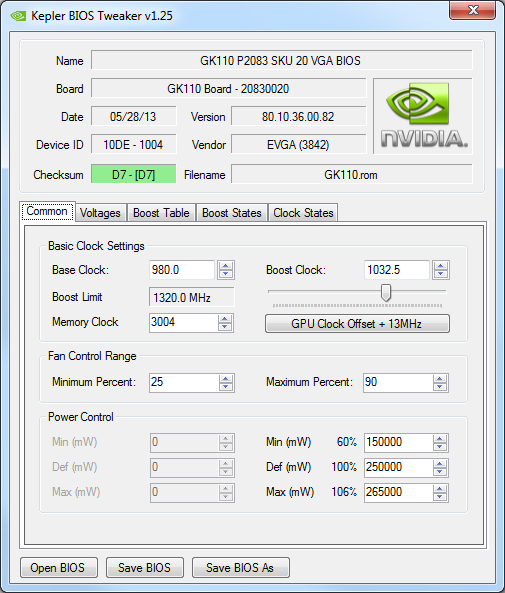
Task: Click GPU Clock Offset + 13MHz button
Action: [357, 324]
